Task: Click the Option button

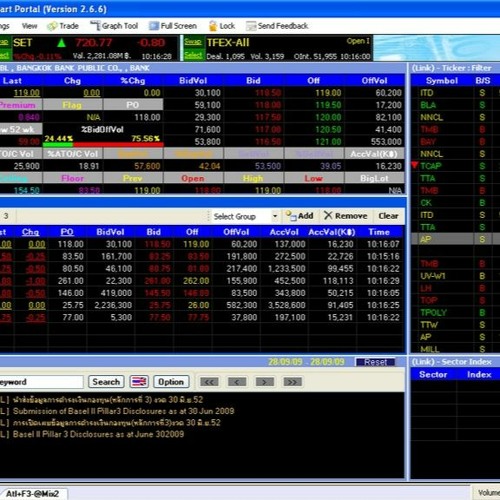Action: click(x=171, y=382)
